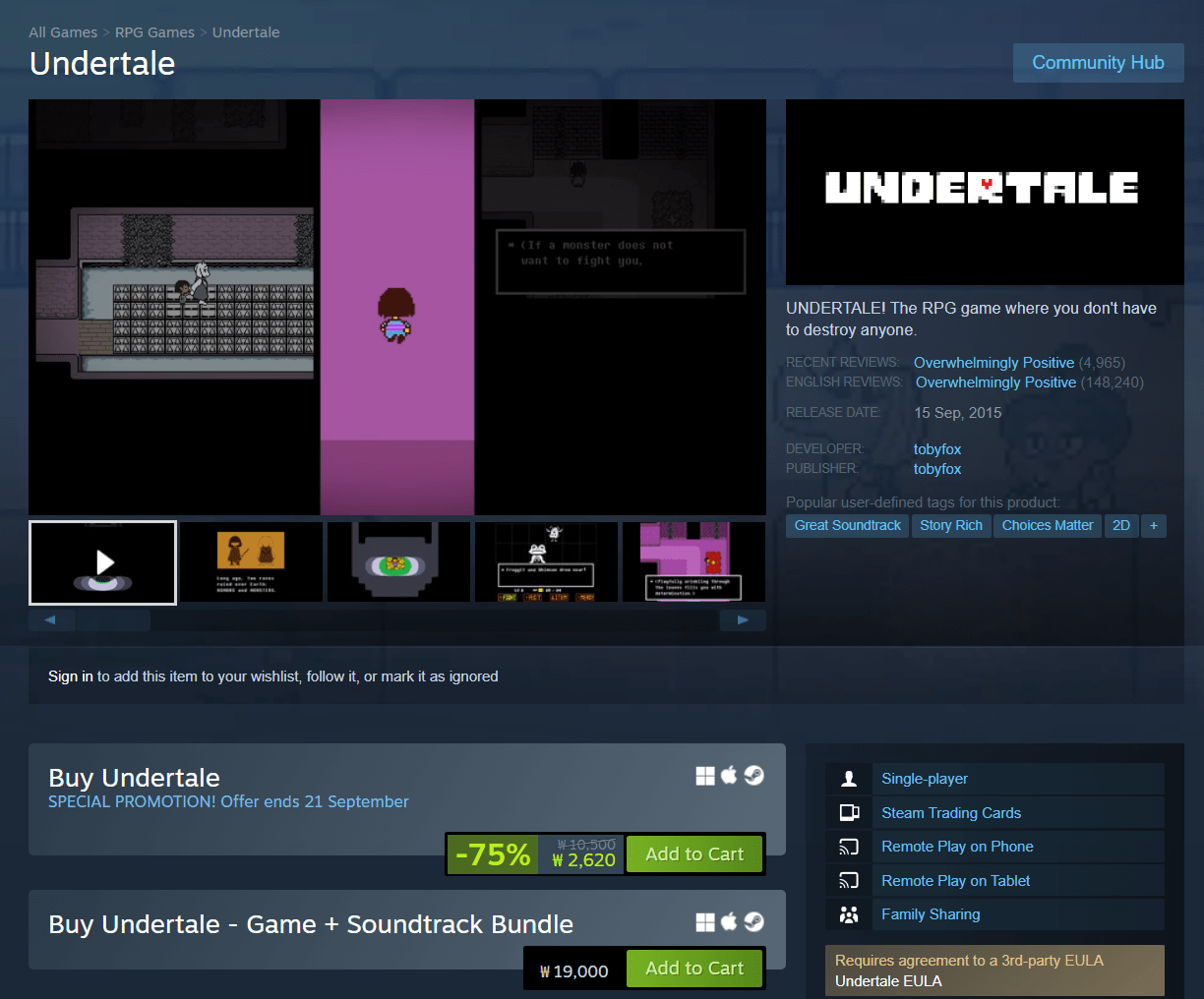Click the Windows icon in Soundtrack Bundle box

point(705,922)
